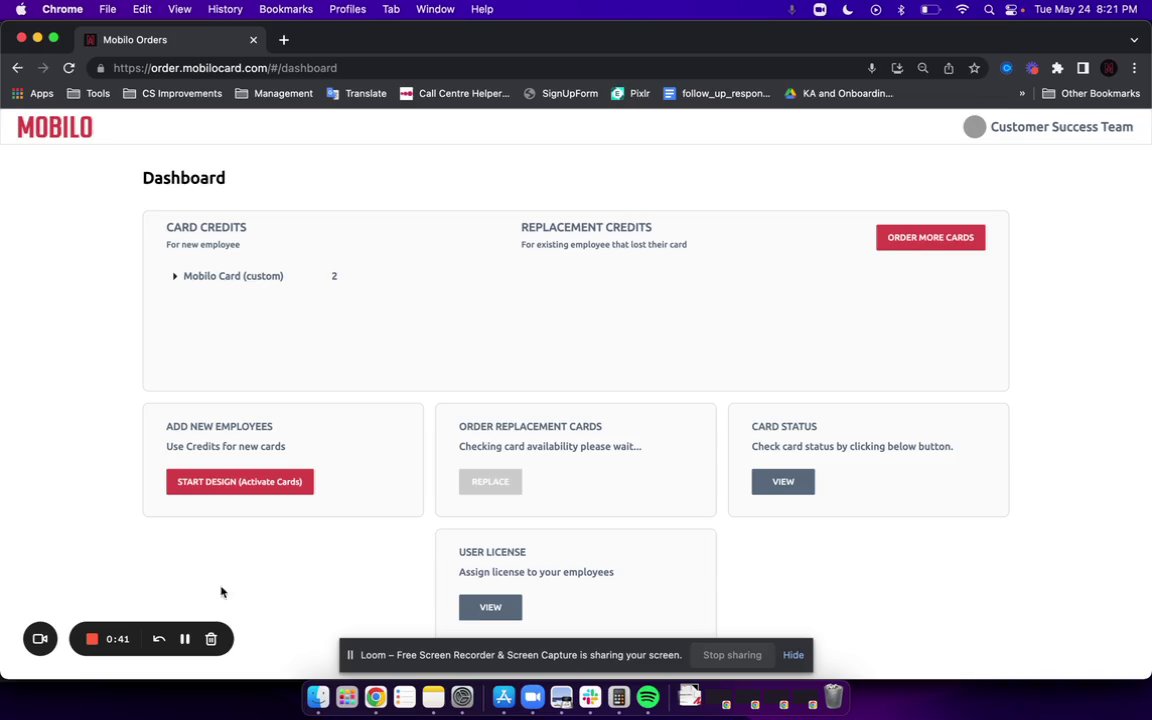Screen dimensions: 1152x720
Task: Open the Customer Success Team avatar
Action: (974, 127)
